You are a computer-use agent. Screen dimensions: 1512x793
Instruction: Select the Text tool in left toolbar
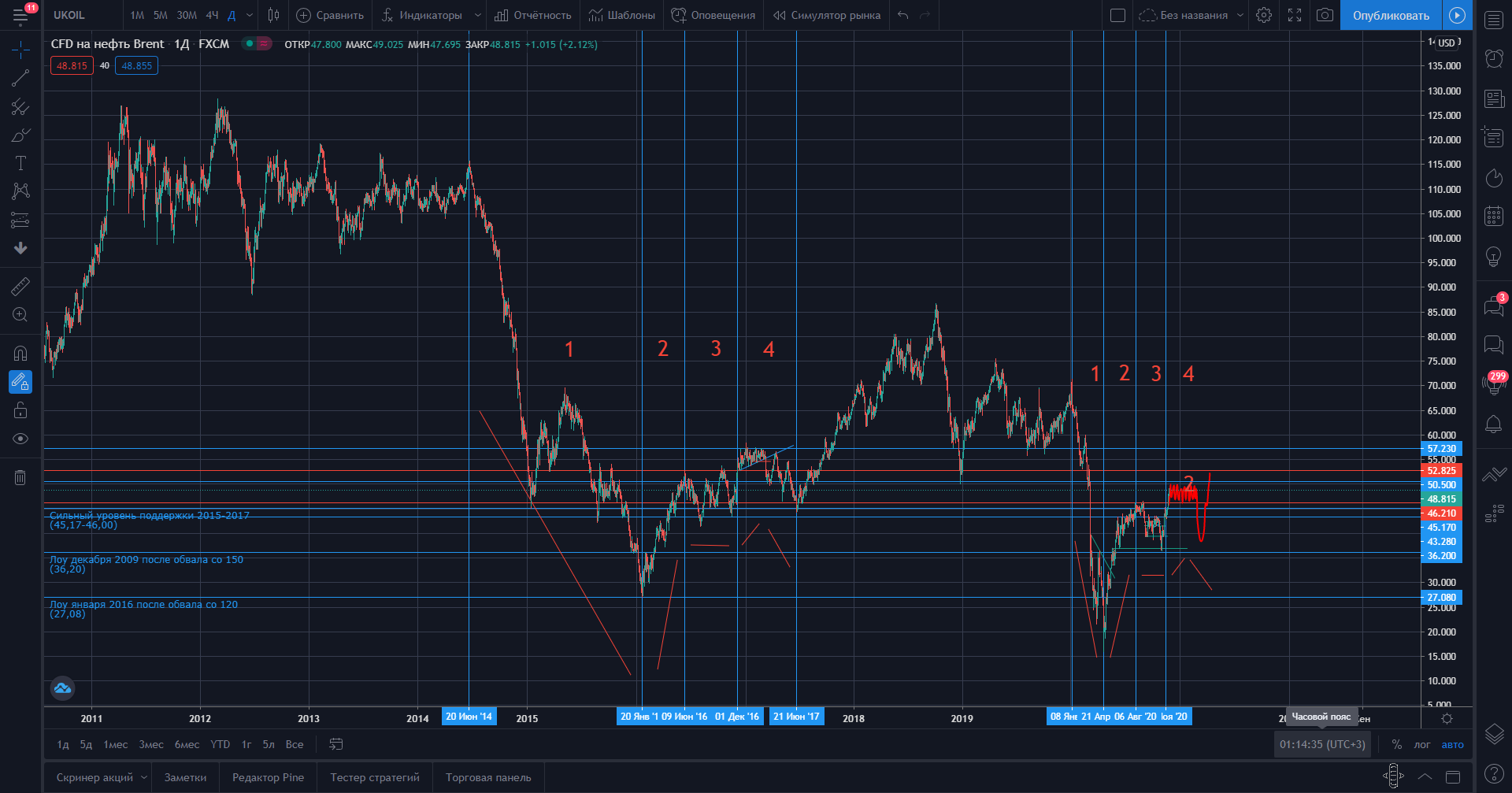pos(20,163)
